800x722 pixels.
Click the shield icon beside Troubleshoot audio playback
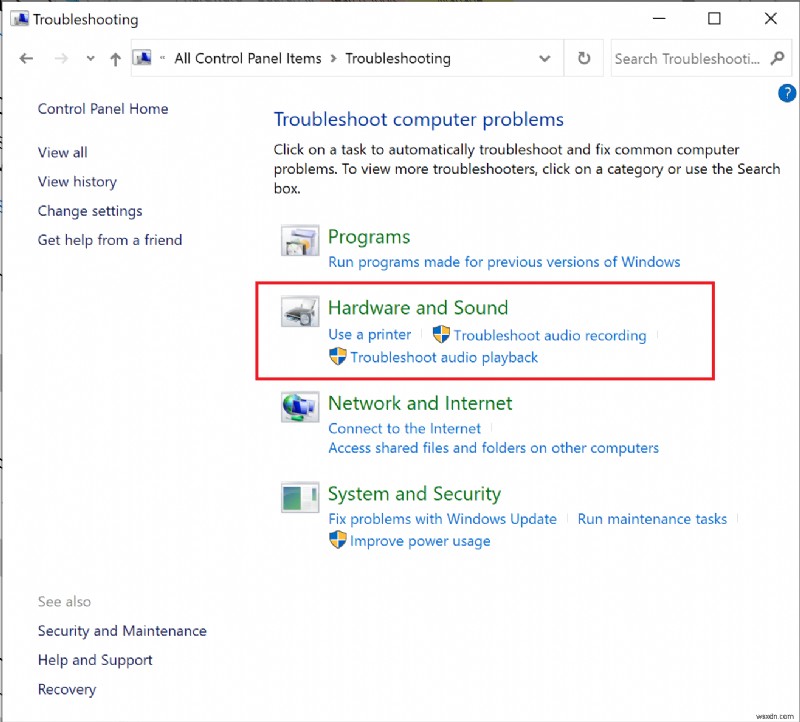(x=337, y=356)
